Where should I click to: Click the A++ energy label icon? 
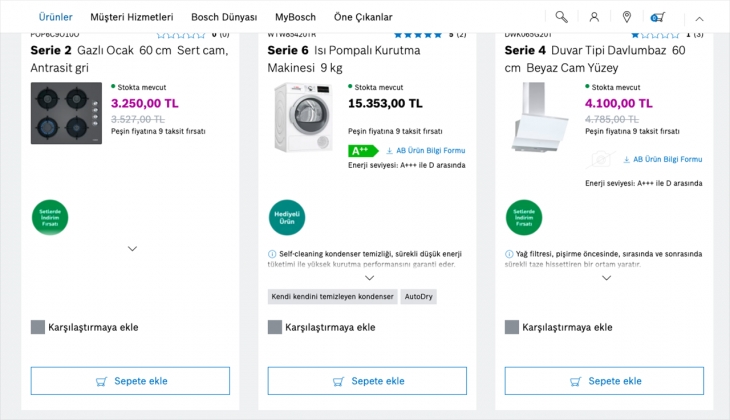coord(361,151)
